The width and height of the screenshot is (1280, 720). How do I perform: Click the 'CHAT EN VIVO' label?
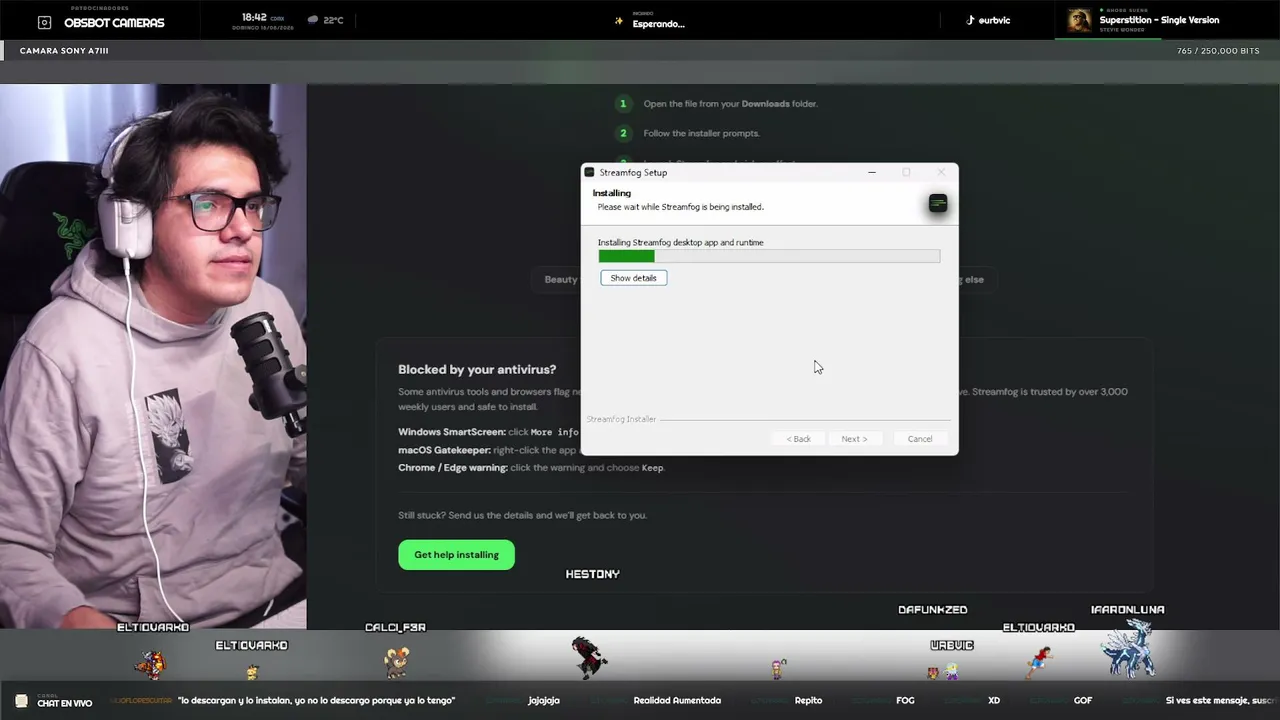pos(65,703)
